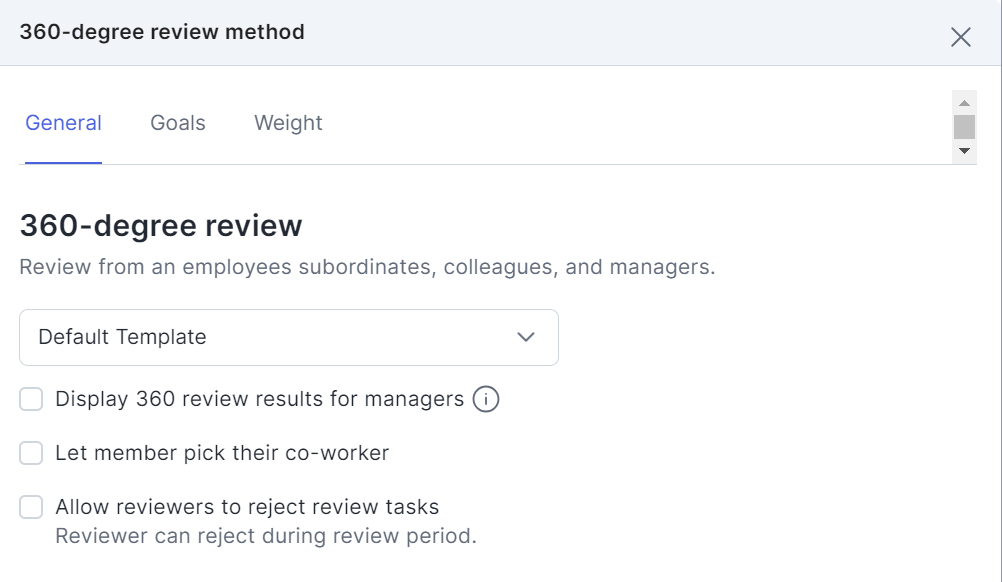Open the Default Template dropdown
Viewport: 1002px width, 582px height.
point(288,337)
